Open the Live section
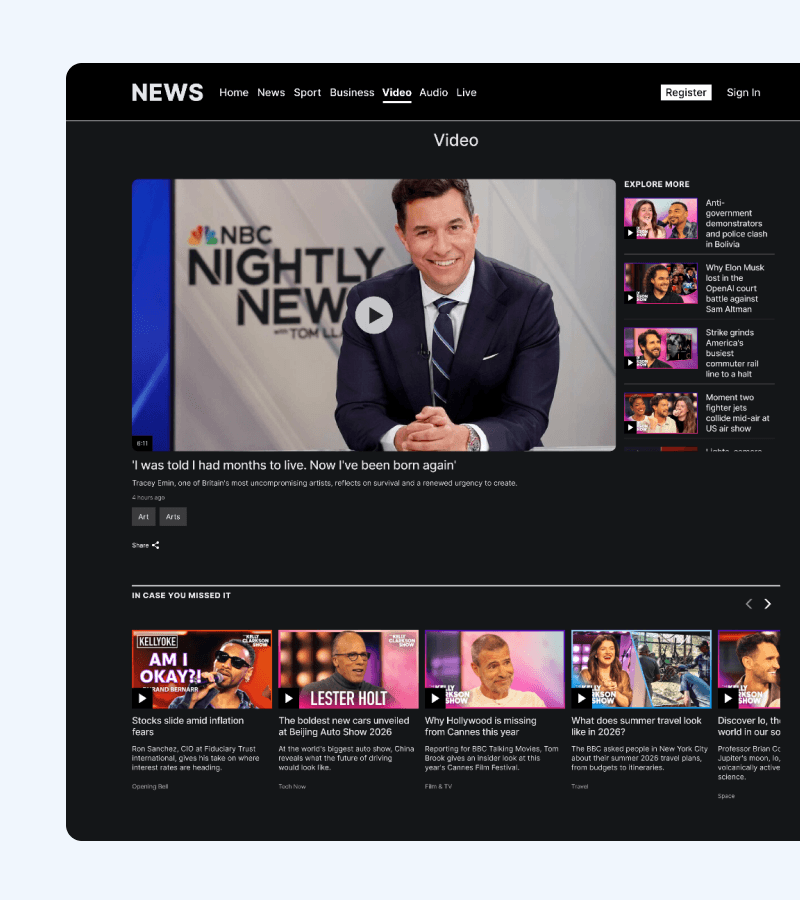This screenshot has height=900, width=800. click(466, 92)
